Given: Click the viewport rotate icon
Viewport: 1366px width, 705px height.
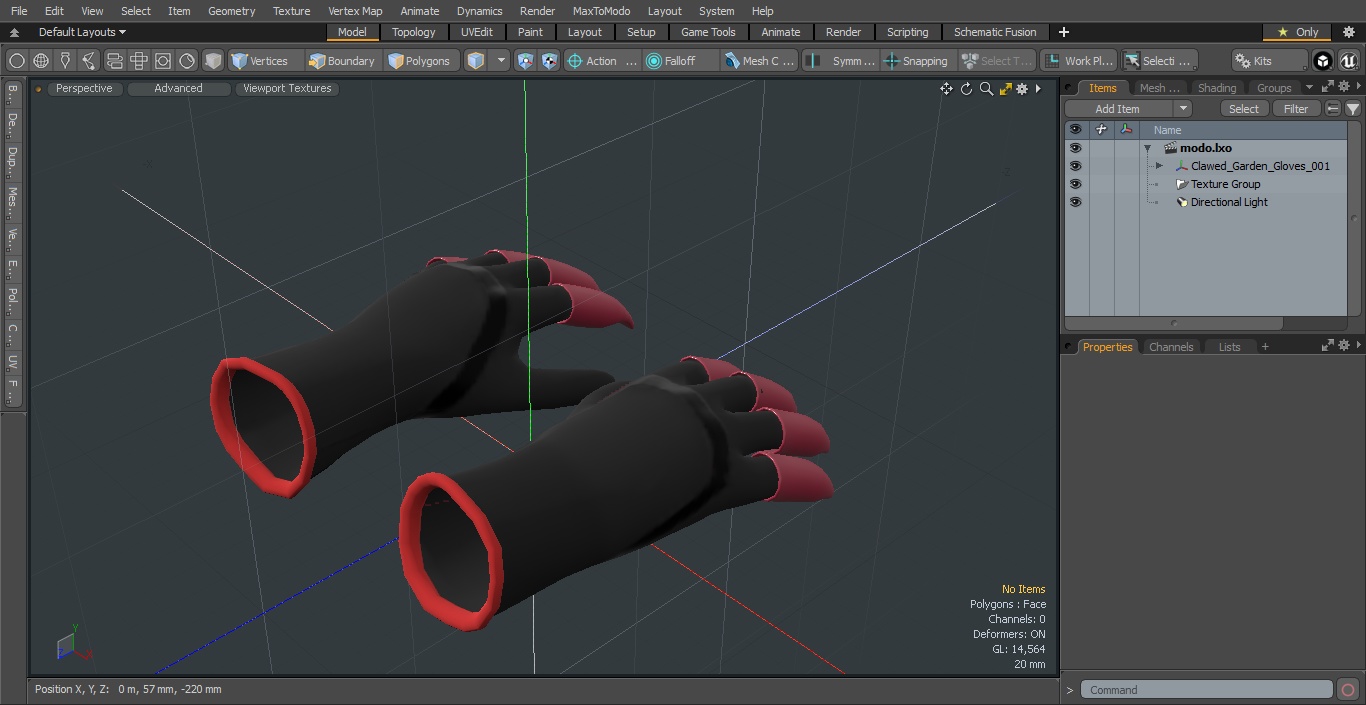Looking at the screenshot, I should point(966,89).
